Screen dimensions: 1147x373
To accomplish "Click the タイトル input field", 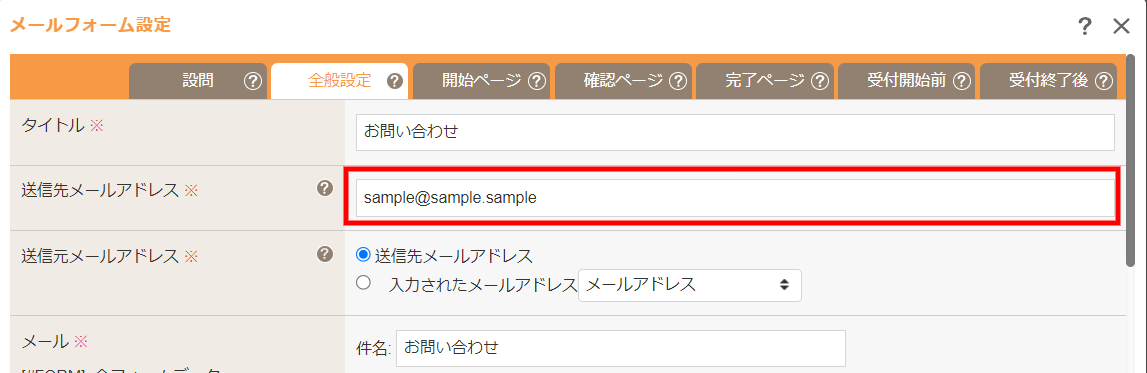I will point(735,132).
